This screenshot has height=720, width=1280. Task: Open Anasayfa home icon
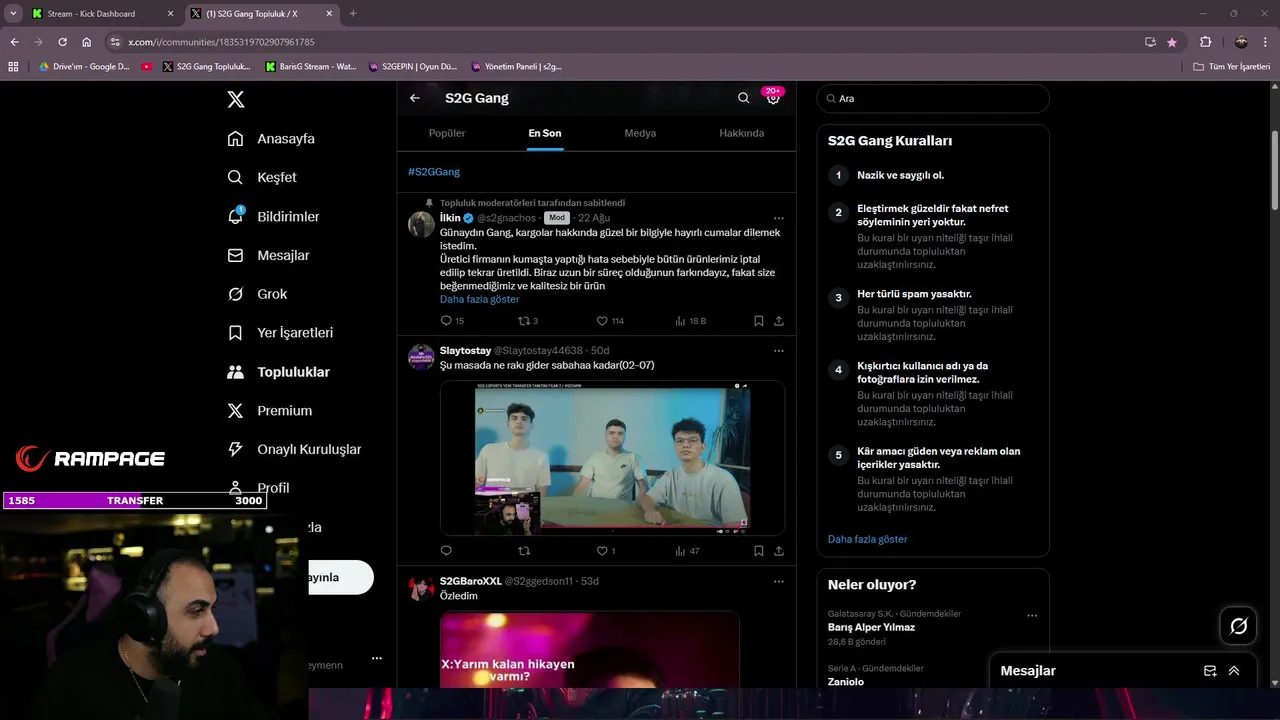pyautogui.click(x=235, y=138)
